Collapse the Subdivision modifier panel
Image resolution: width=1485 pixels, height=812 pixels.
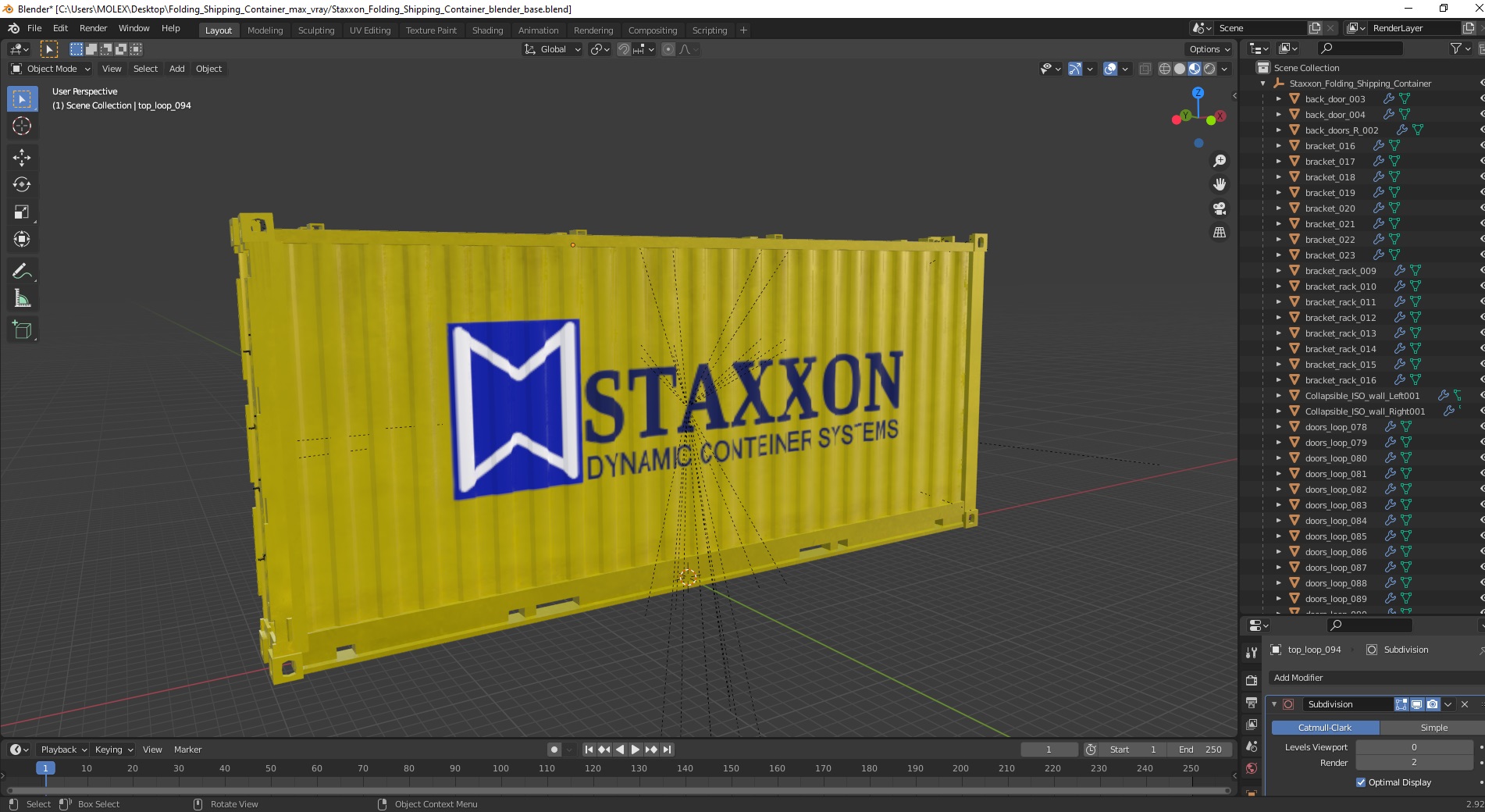pyautogui.click(x=1274, y=704)
